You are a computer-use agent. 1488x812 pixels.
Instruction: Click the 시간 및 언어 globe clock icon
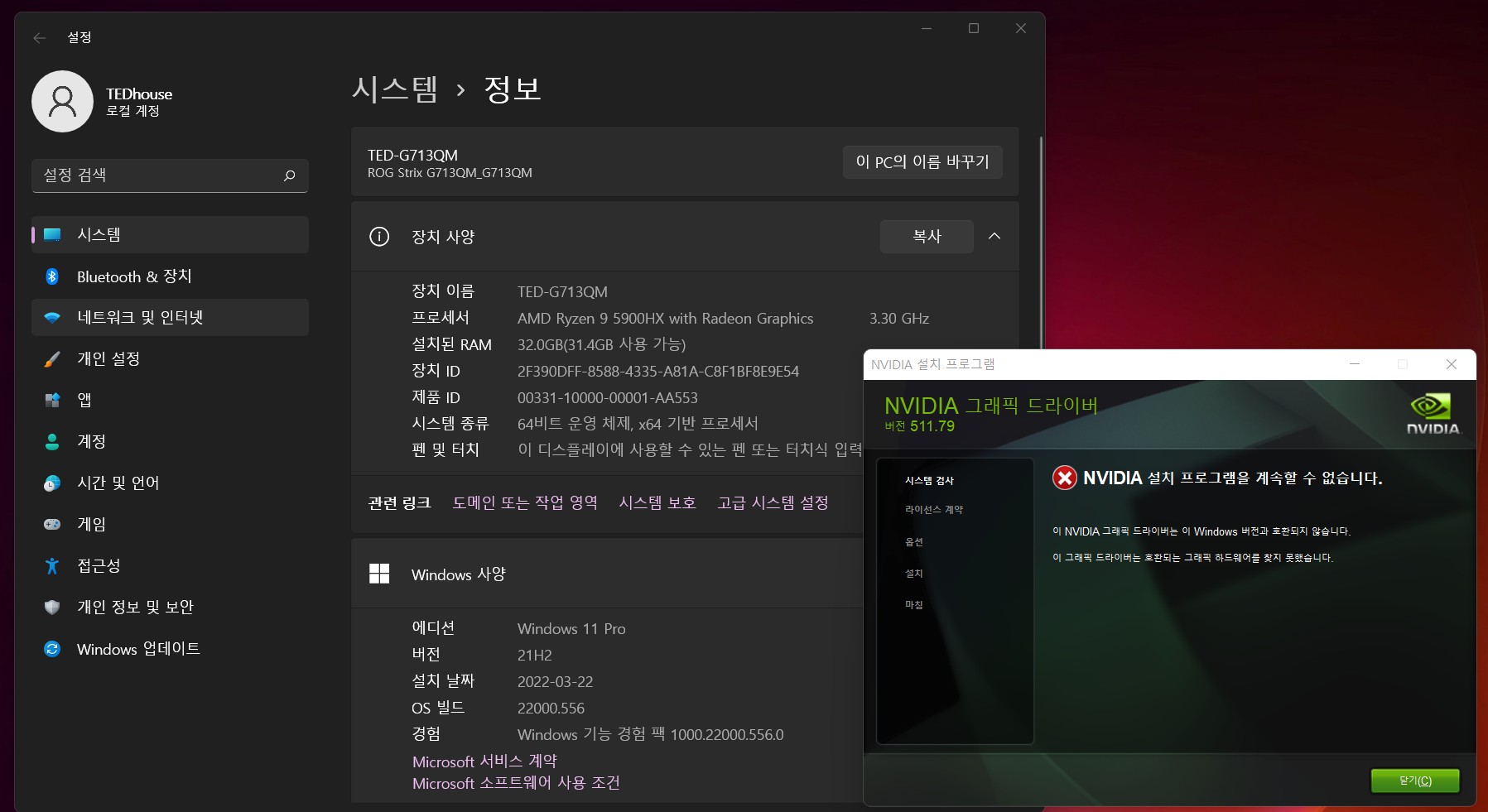click(x=52, y=483)
